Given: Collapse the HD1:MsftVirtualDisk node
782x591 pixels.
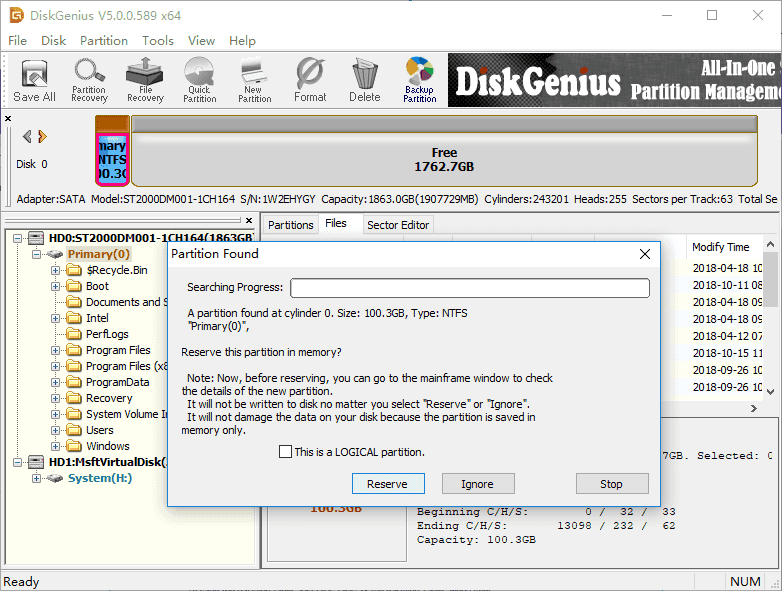Looking at the screenshot, I should tap(17, 462).
